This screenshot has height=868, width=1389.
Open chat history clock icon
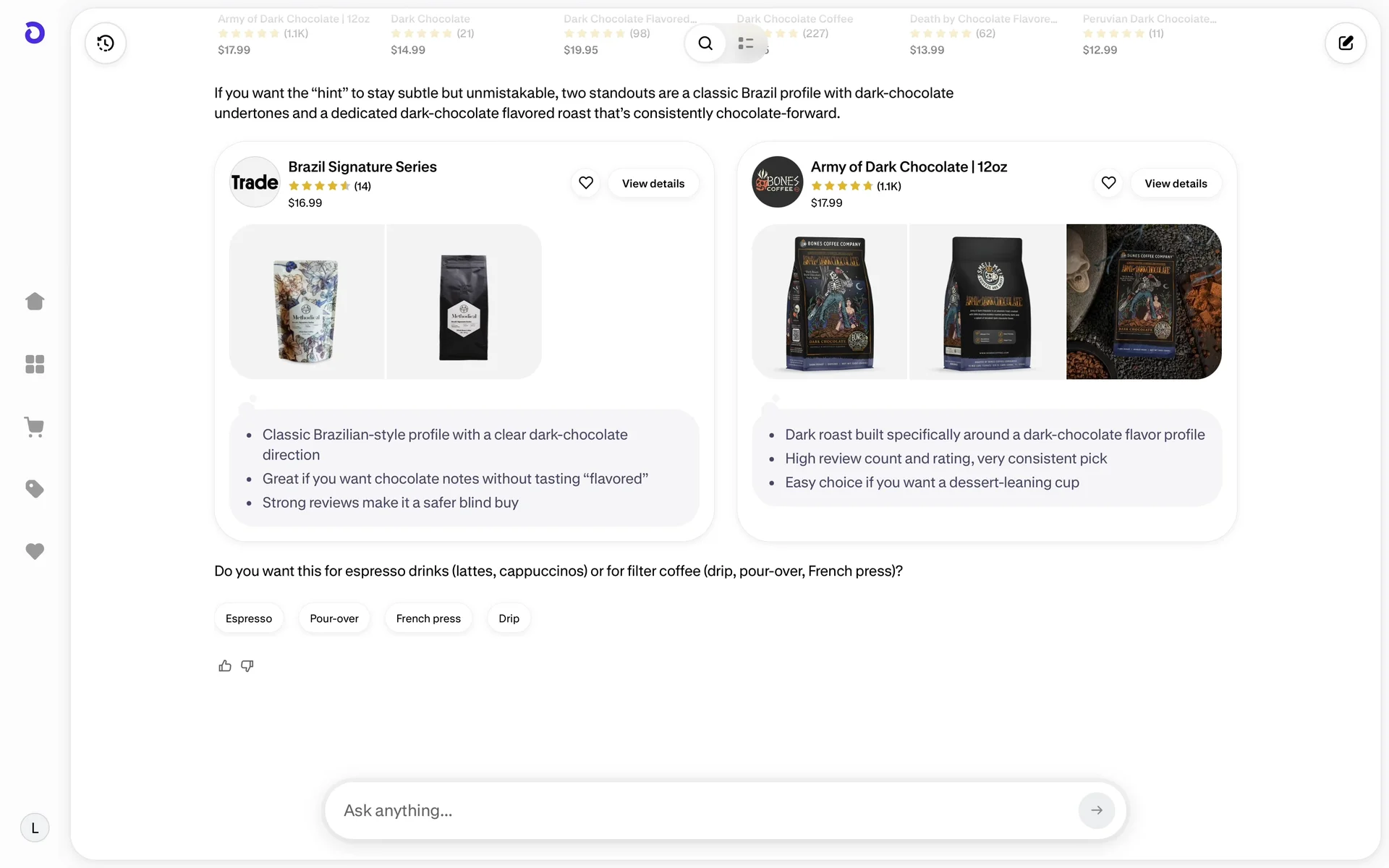pyautogui.click(x=106, y=43)
